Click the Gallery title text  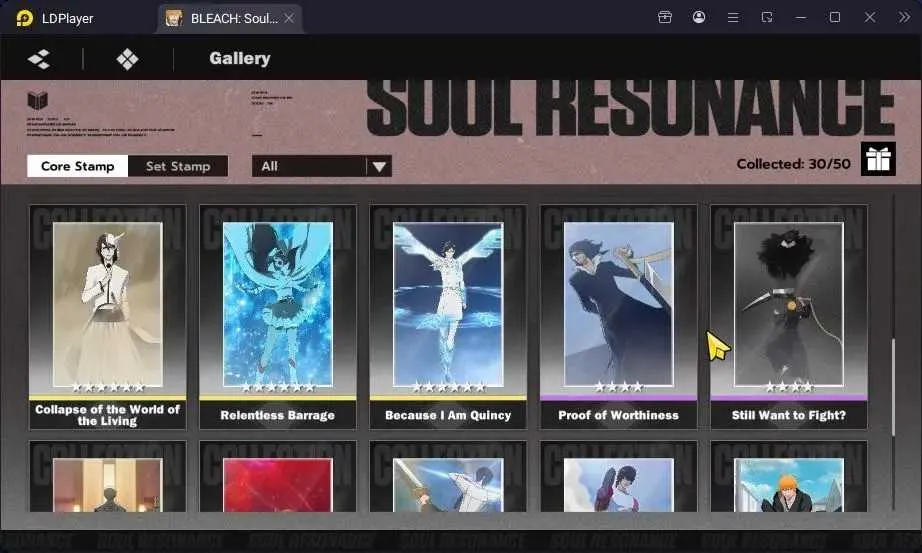240,58
